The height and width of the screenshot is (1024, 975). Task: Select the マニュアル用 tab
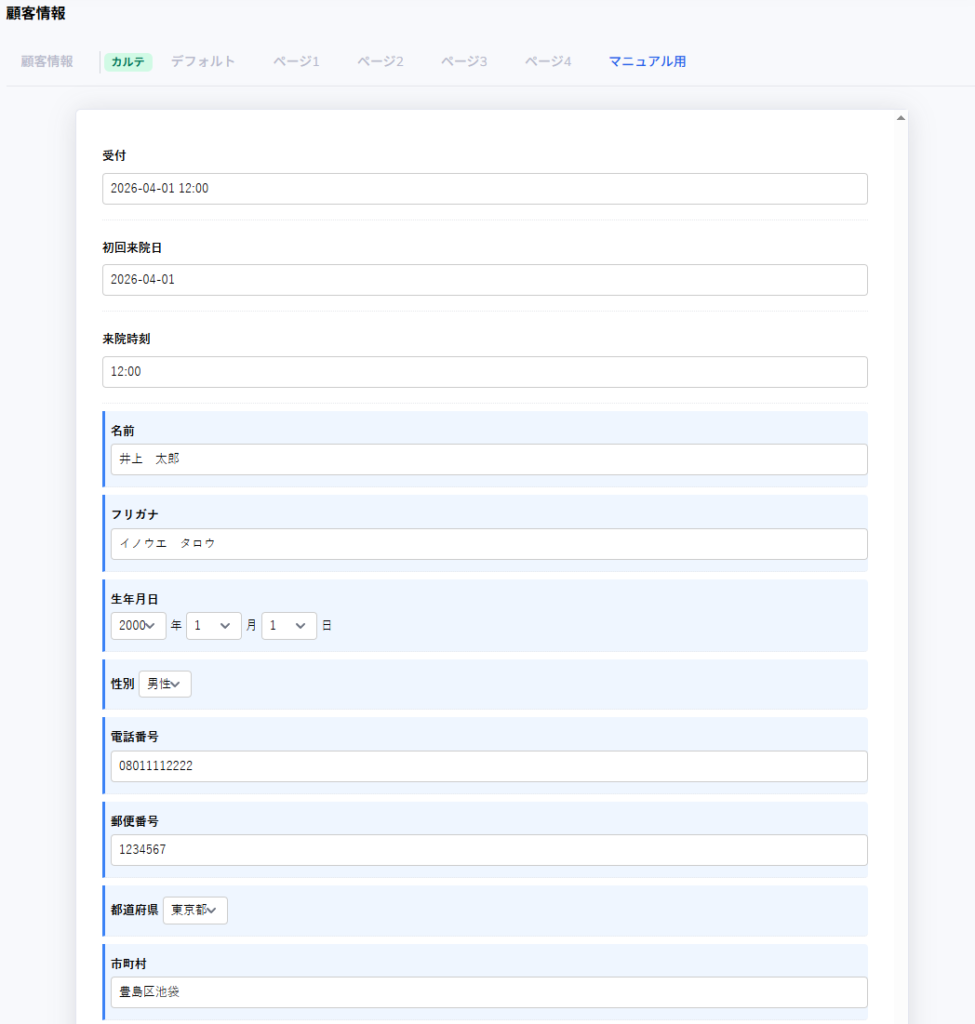647,62
